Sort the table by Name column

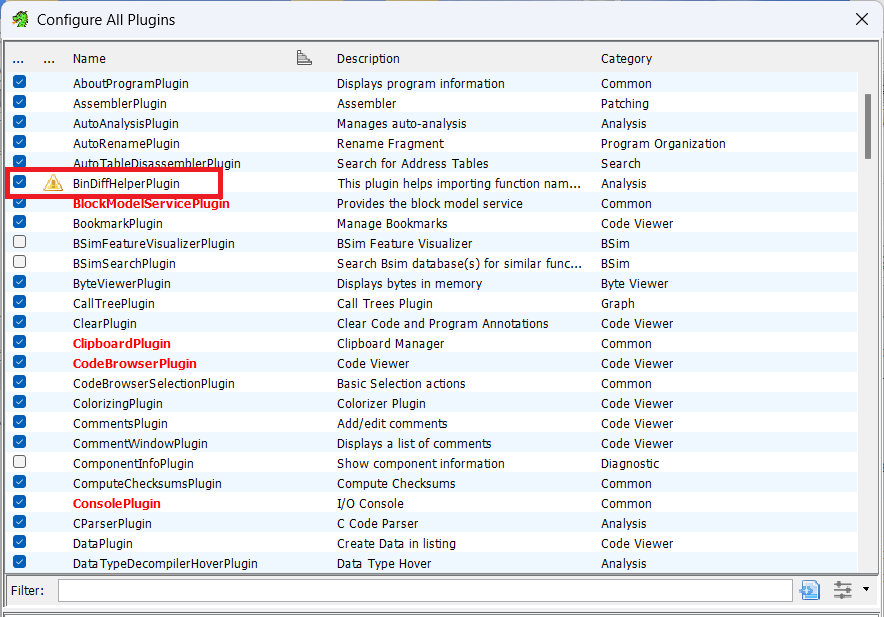pos(89,59)
